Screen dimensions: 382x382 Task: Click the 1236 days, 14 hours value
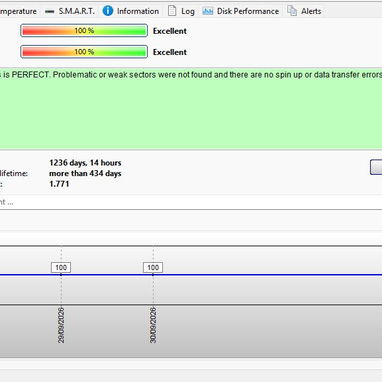(x=85, y=163)
